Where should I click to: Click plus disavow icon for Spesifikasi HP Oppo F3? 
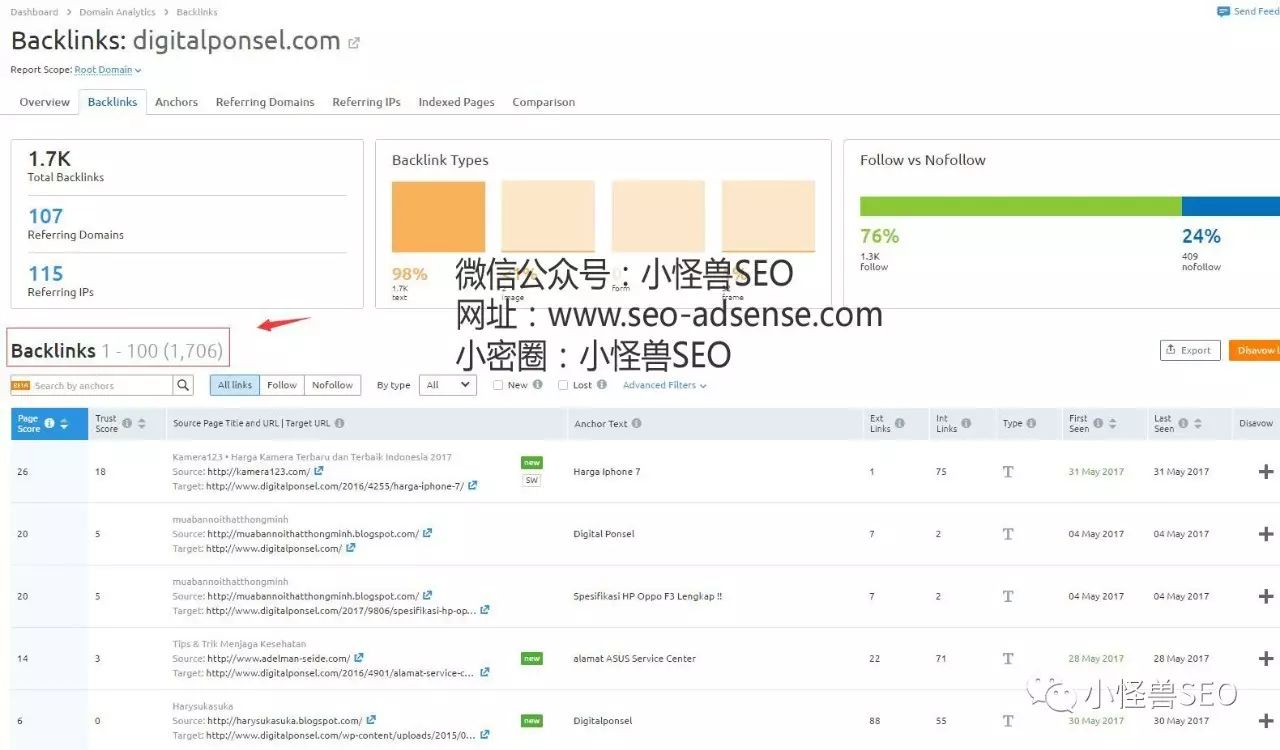(x=1266, y=596)
